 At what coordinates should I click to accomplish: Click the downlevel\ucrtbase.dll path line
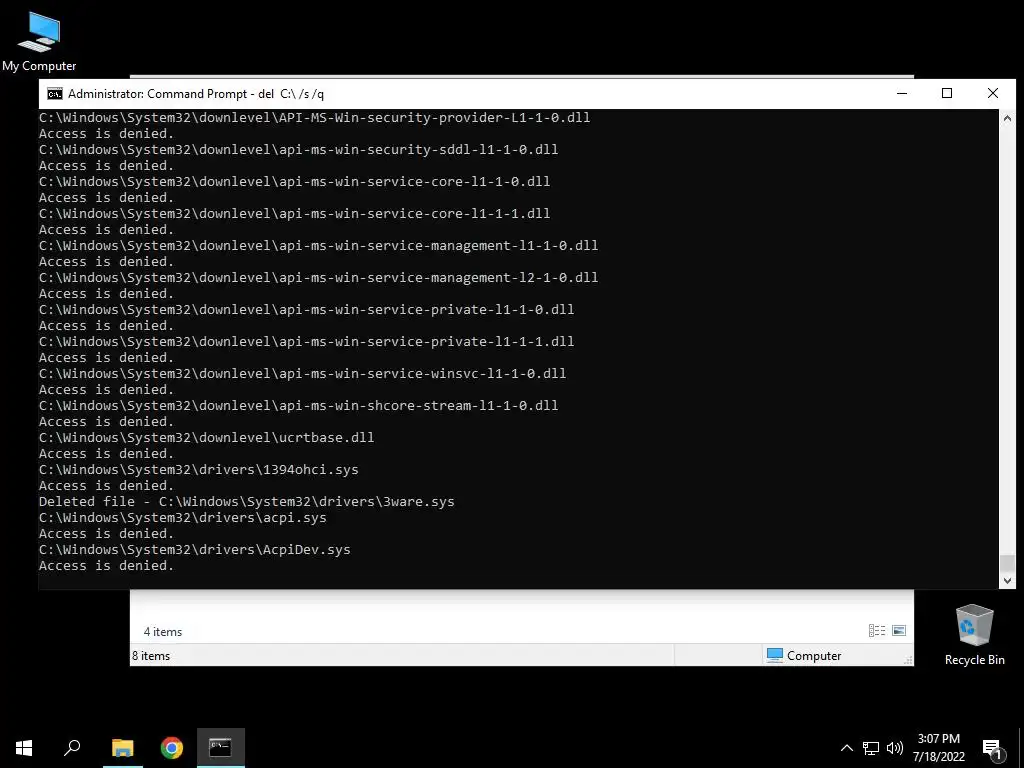[x=206, y=438]
